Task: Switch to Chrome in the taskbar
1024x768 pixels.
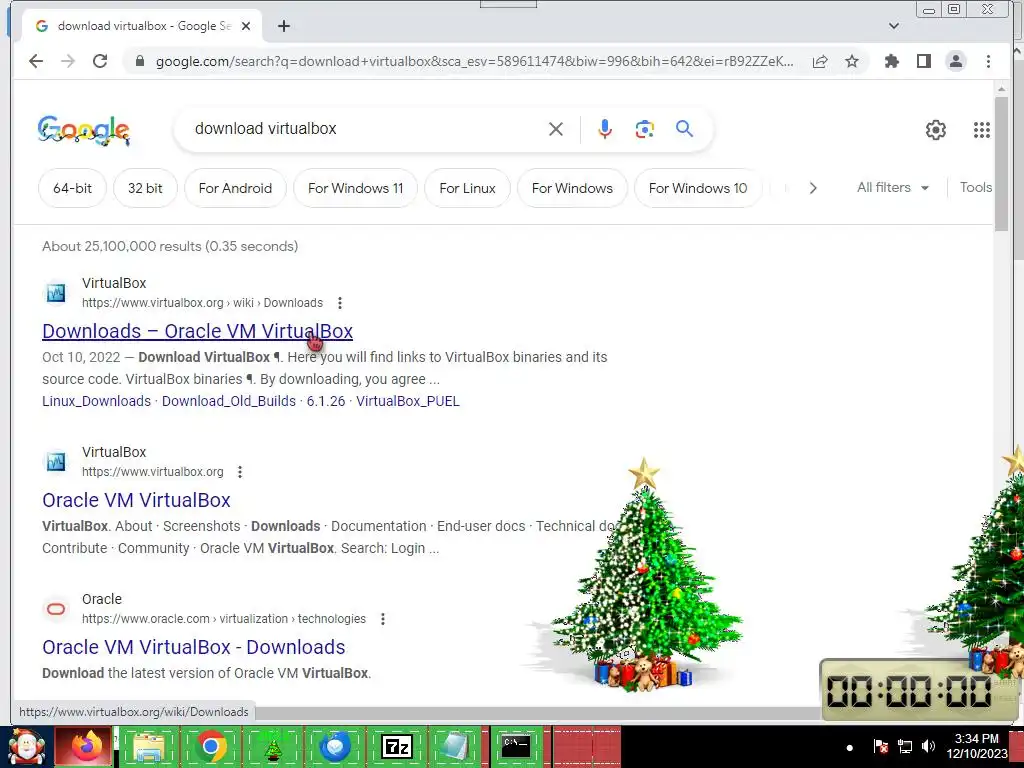Action: 211,746
